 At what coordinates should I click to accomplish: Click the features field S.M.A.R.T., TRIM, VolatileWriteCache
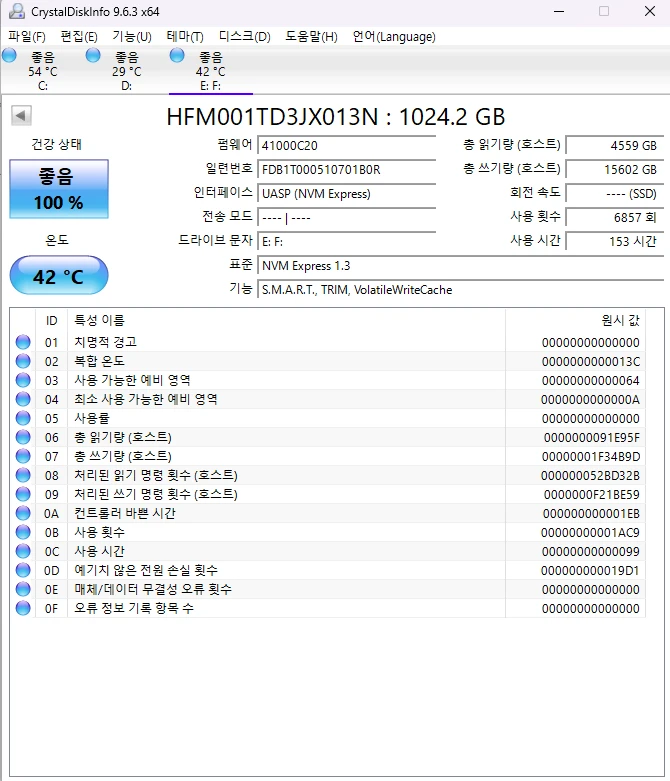click(x=461, y=289)
